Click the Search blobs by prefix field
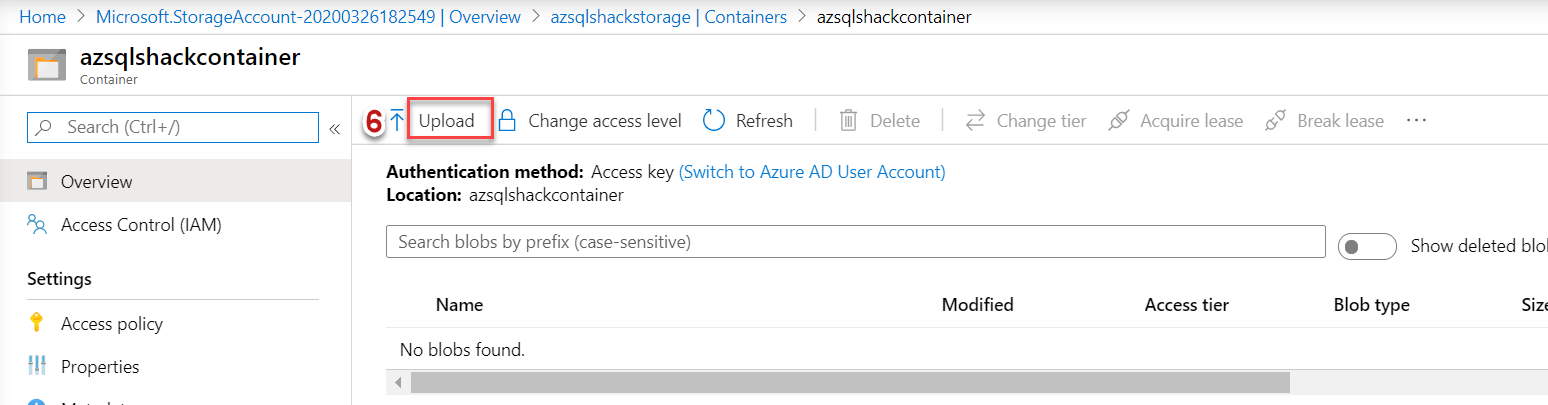1548x405 pixels. (855, 242)
